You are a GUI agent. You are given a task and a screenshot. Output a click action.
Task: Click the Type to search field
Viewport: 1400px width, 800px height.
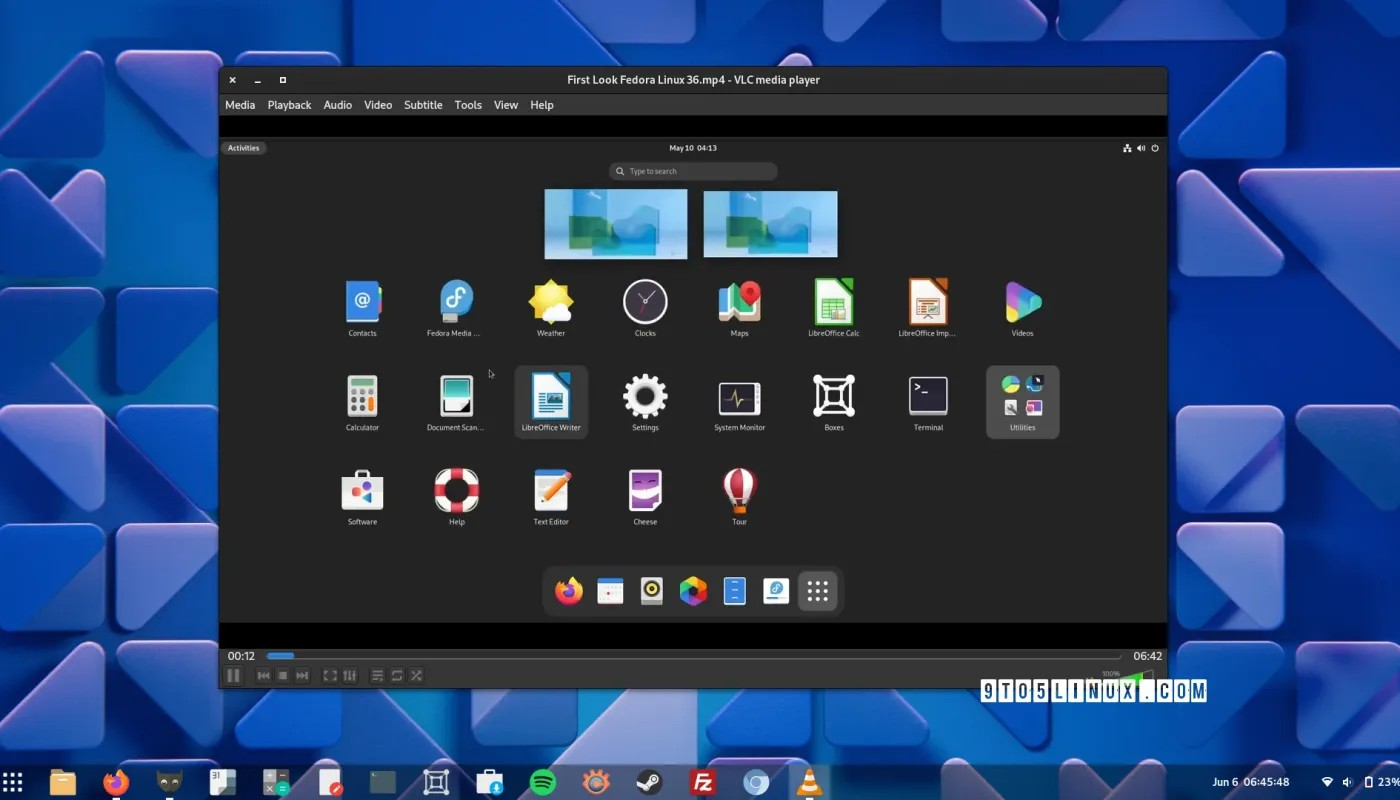(x=693, y=171)
